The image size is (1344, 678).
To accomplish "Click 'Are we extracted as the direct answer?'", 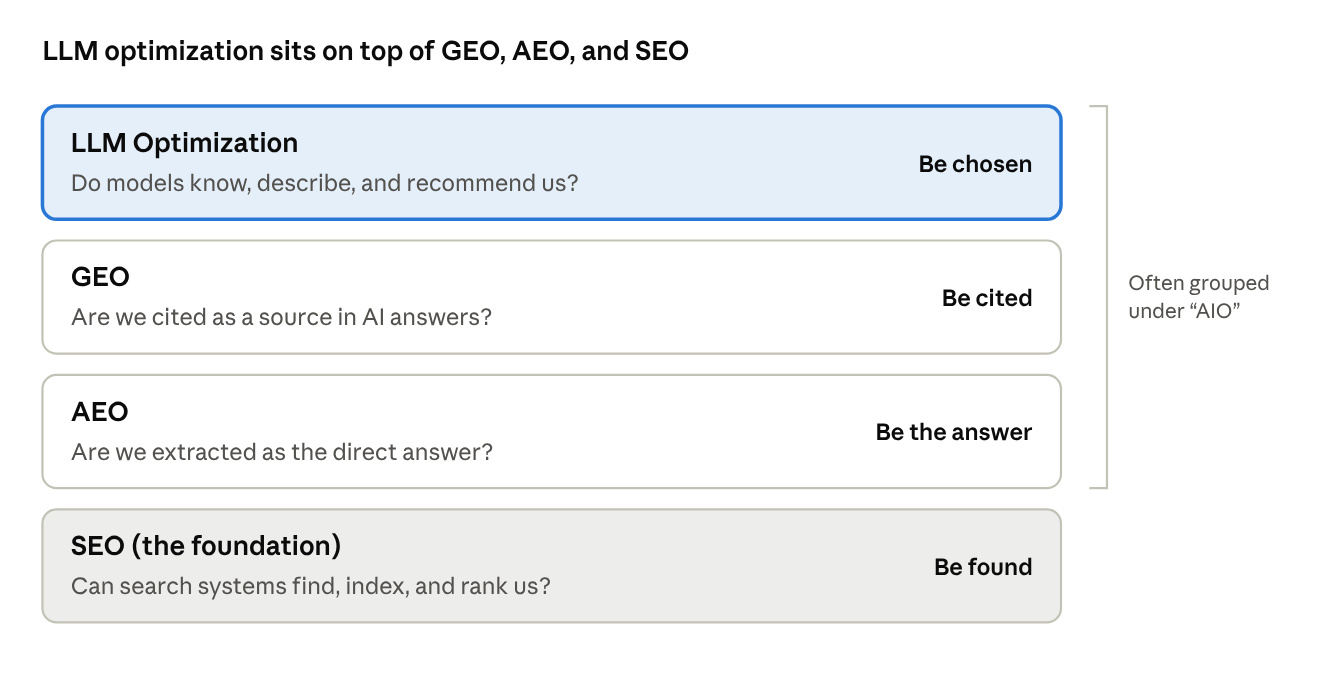I will (282, 452).
